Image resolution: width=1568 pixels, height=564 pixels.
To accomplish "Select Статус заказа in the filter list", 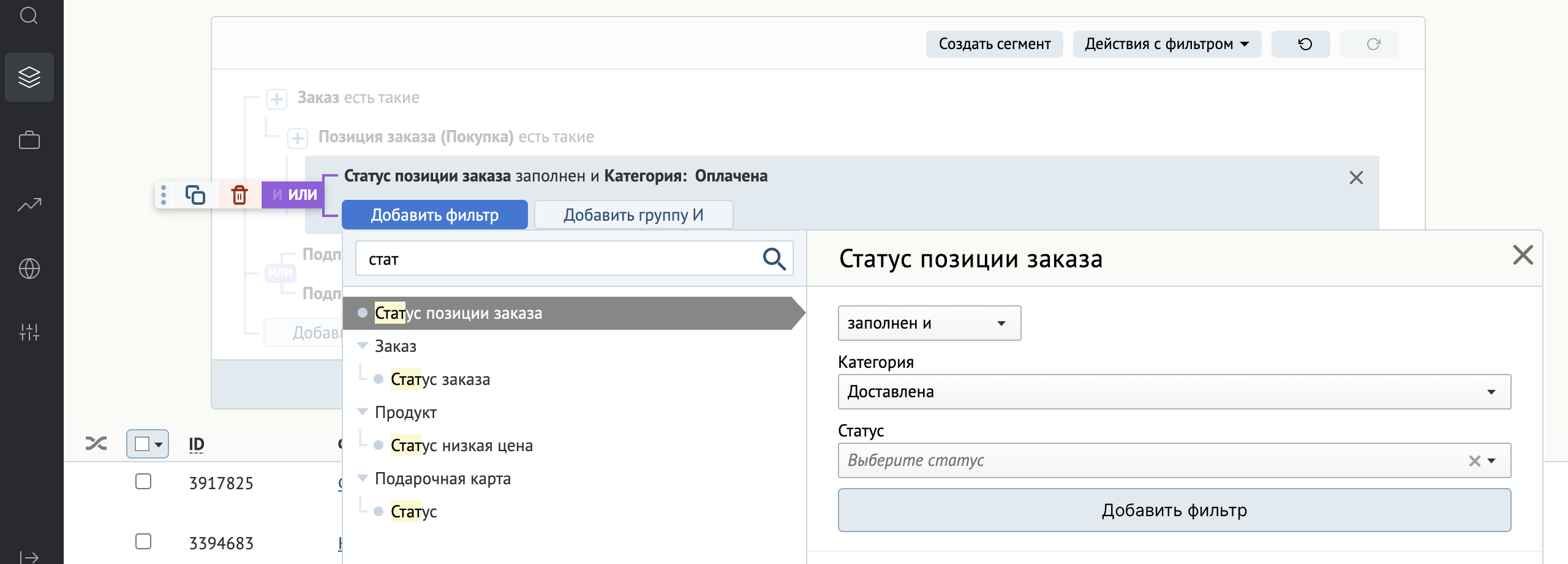I will tap(440, 379).
